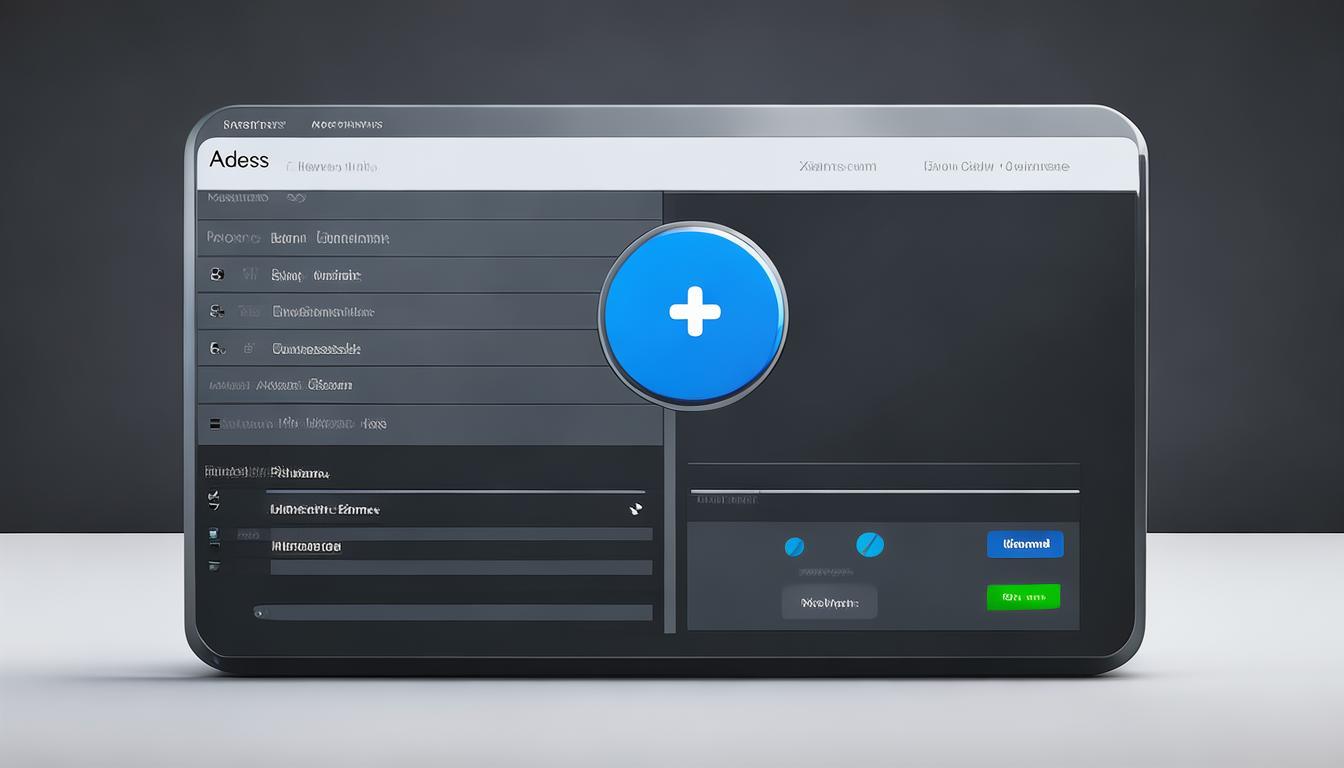The width and height of the screenshot is (1344, 768).
Task: Click the horizontal slider track at bottom left
Action: pos(455,612)
